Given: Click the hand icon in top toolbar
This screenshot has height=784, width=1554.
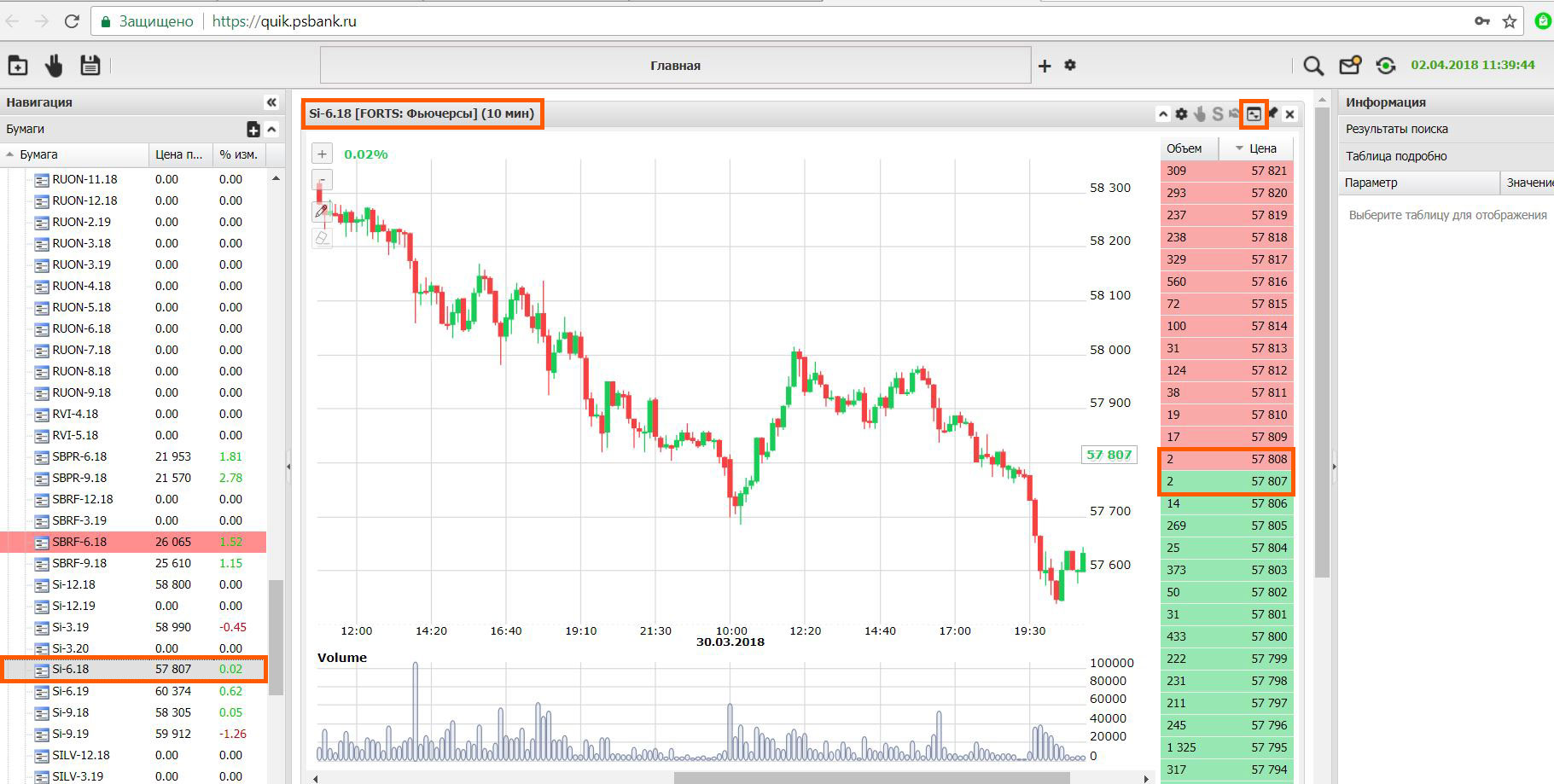Looking at the screenshot, I should pos(55,66).
